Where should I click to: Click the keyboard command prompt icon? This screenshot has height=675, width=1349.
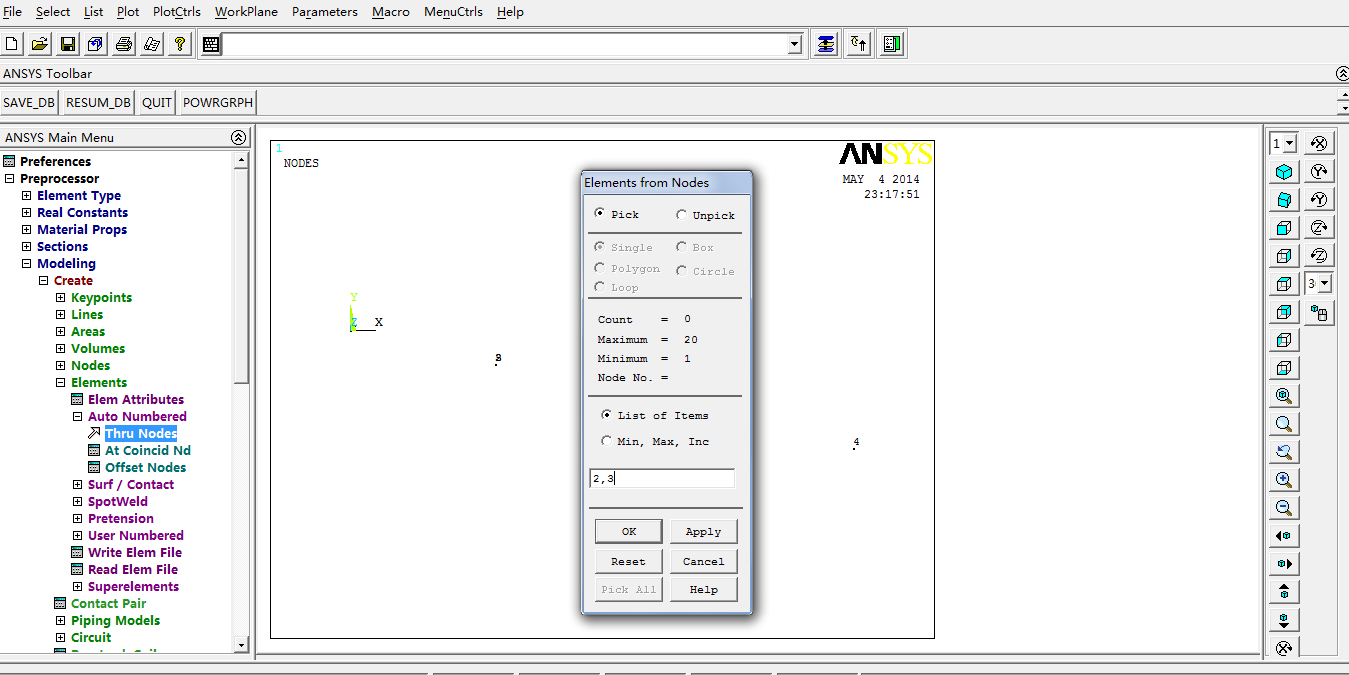click(x=211, y=44)
